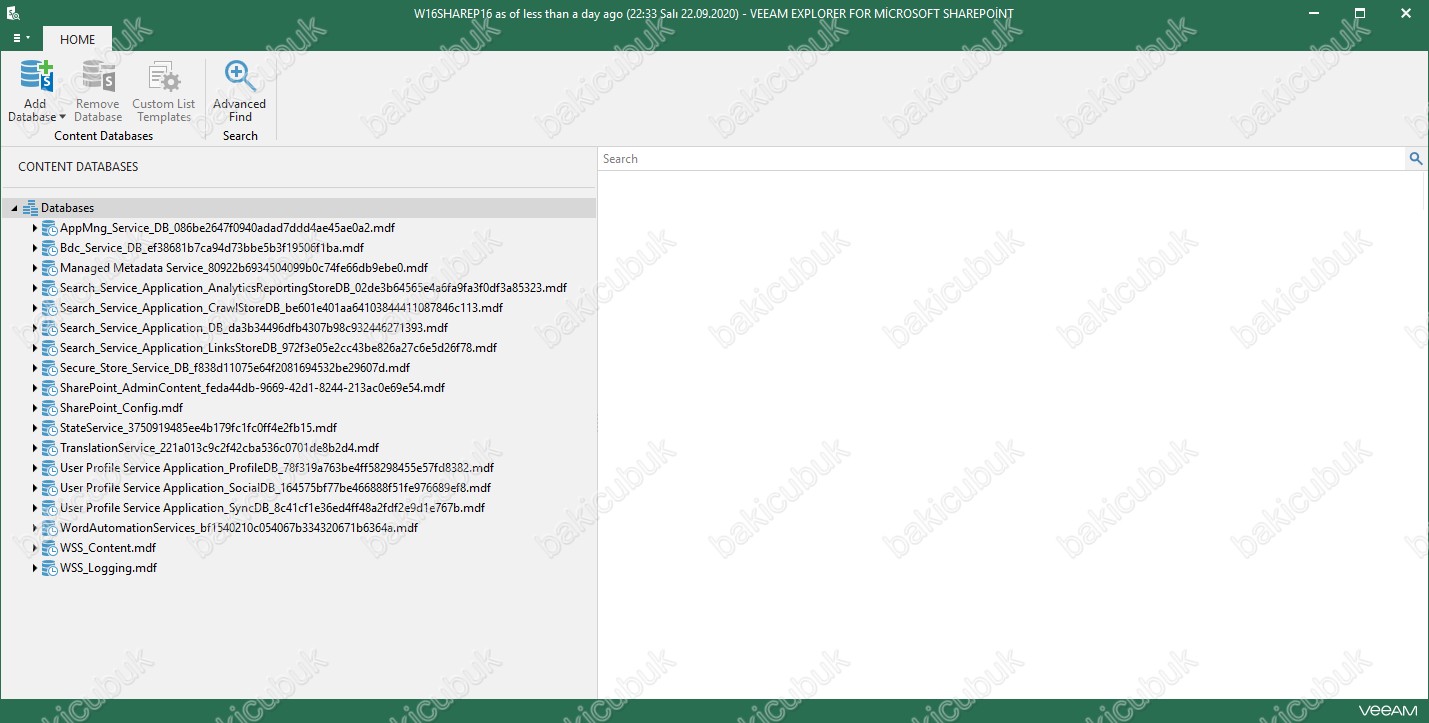Viewport: 1429px width, 723px height.
Task: Click the Bdc_Service_DB database icon
Action: coord(49,248)
